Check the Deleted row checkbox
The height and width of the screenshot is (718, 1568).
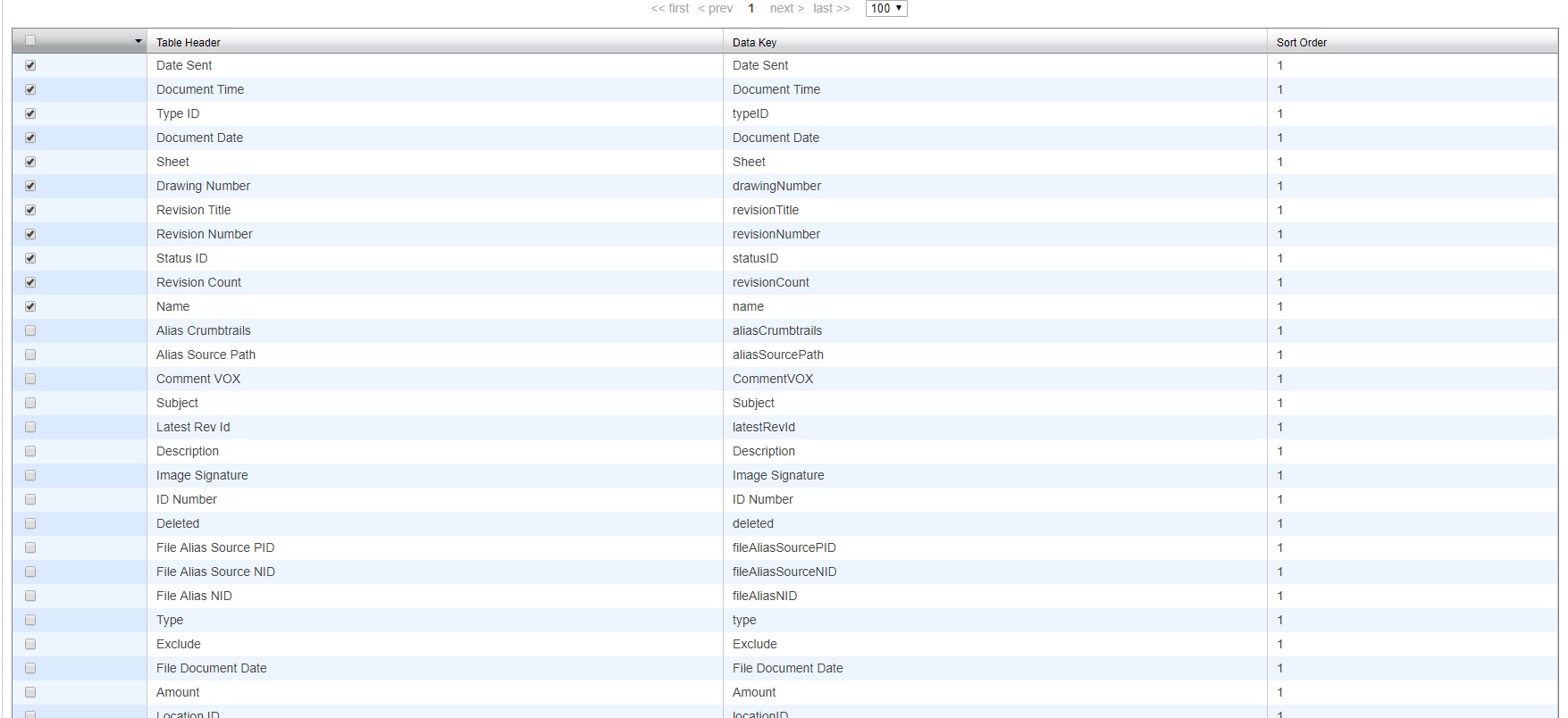point(30,523)
